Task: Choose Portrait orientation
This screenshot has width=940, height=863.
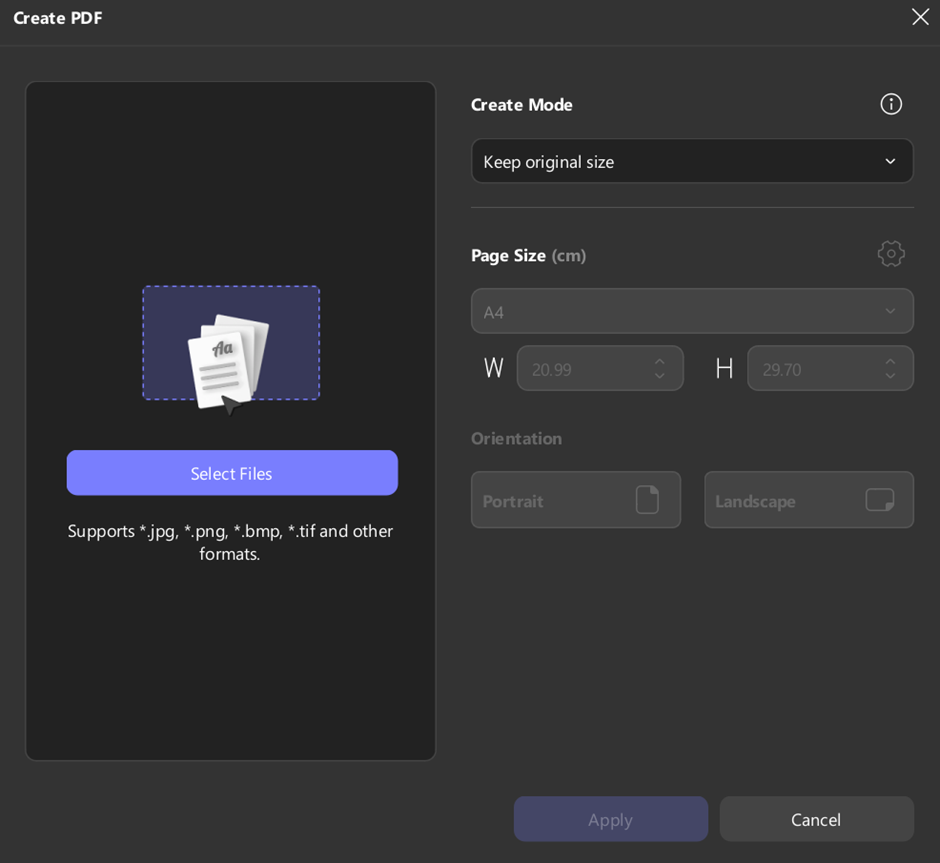Action: (576, 500)
